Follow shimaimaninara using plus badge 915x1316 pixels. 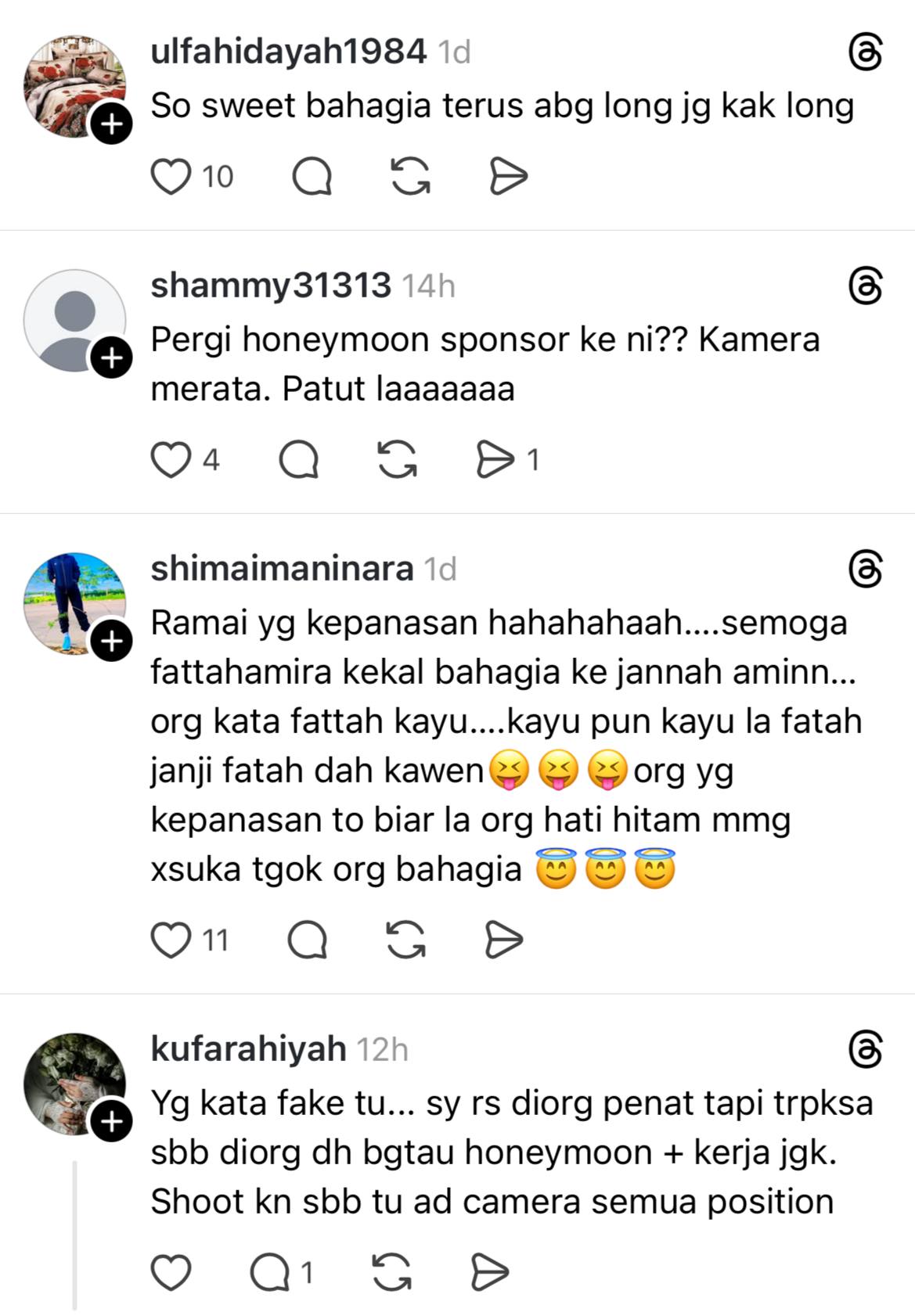click(x=112, y=642)
